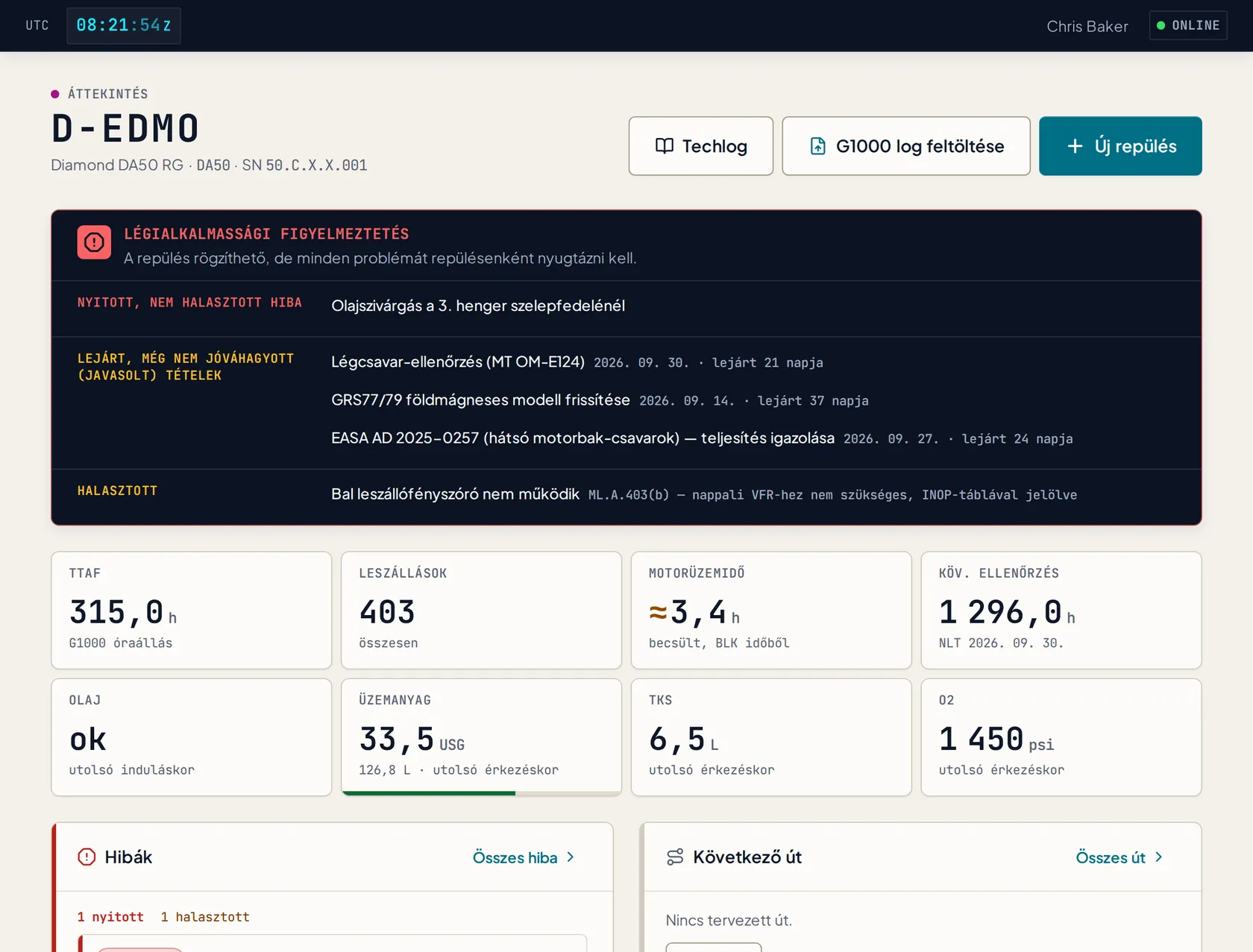Image resolution: width=1253 pixels, height=952 pixels.
Task: Click the '1 nyitott' count label
Action: (x=110, y=917)
